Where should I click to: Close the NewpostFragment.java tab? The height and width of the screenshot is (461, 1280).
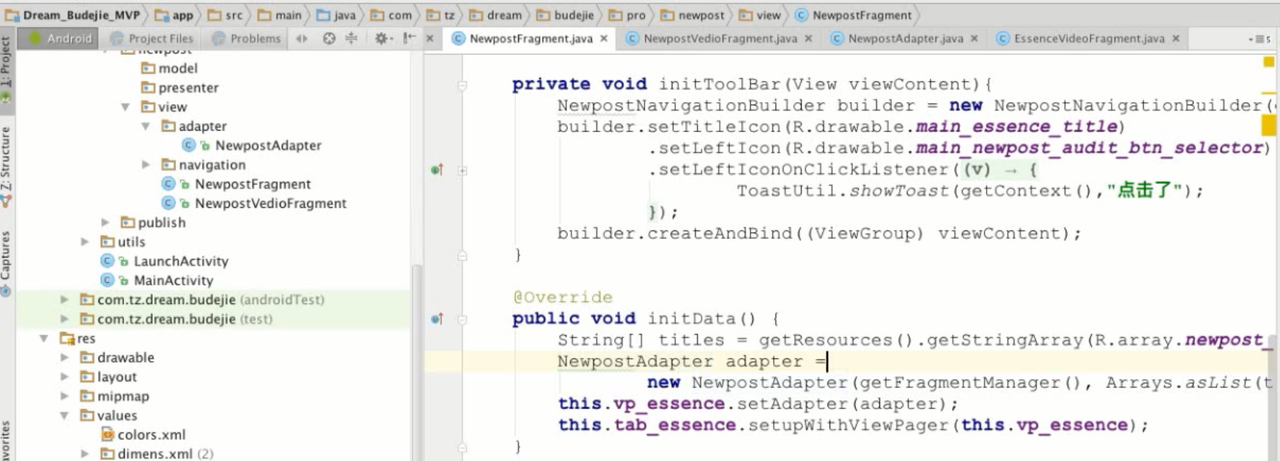click(x=606, y=39)
